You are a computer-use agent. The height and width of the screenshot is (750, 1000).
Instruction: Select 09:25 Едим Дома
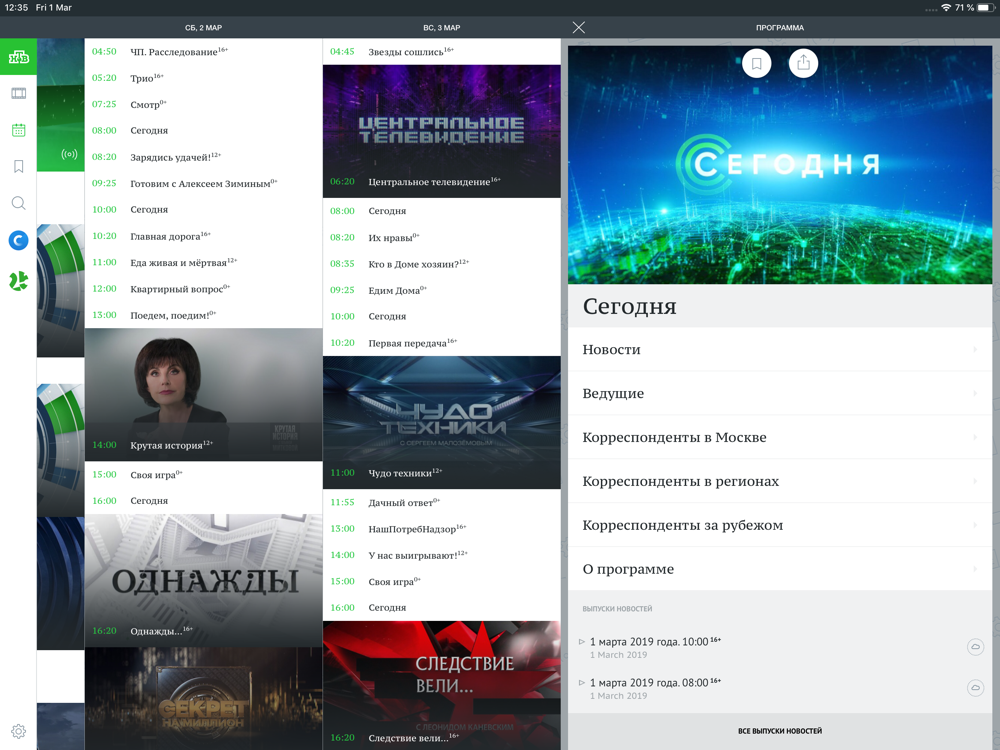click(441, 290)
